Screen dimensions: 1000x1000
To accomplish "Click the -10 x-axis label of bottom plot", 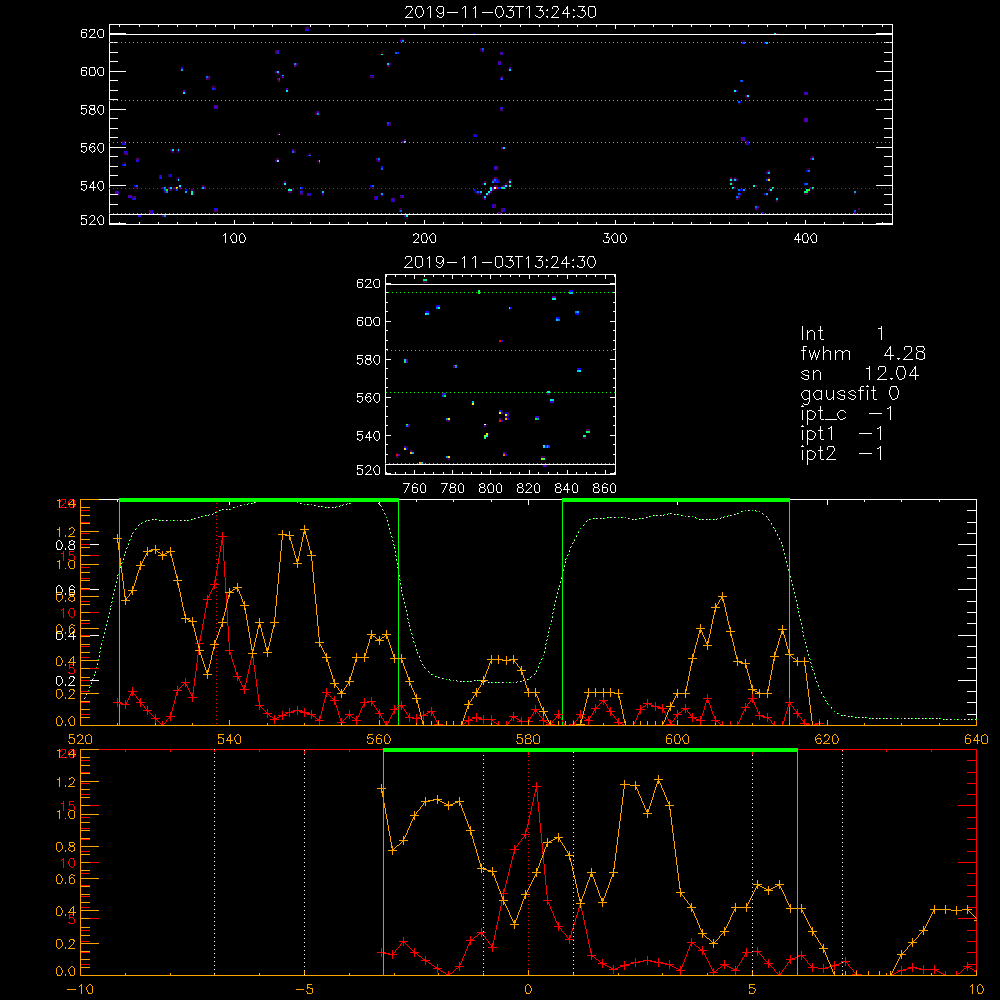I will 79,989.
